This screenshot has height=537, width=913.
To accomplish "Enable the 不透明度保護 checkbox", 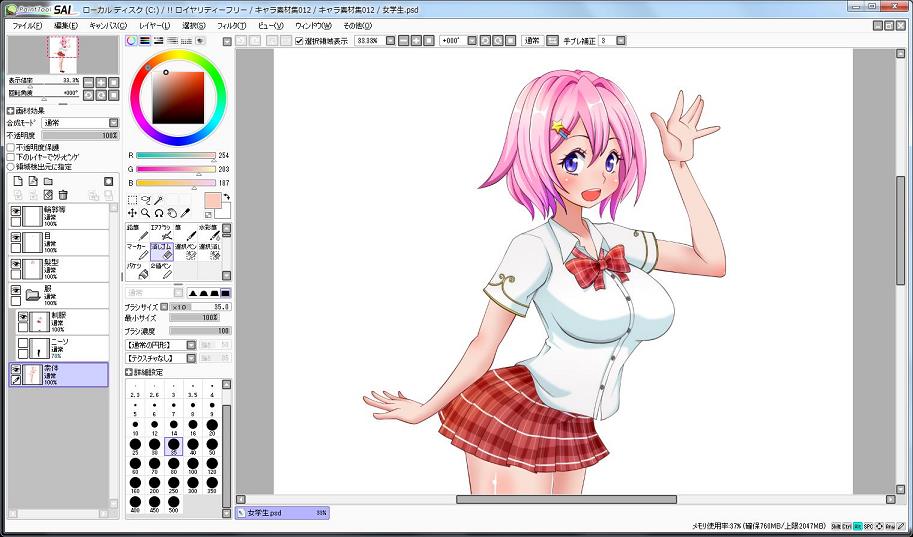I will (11, 147).
